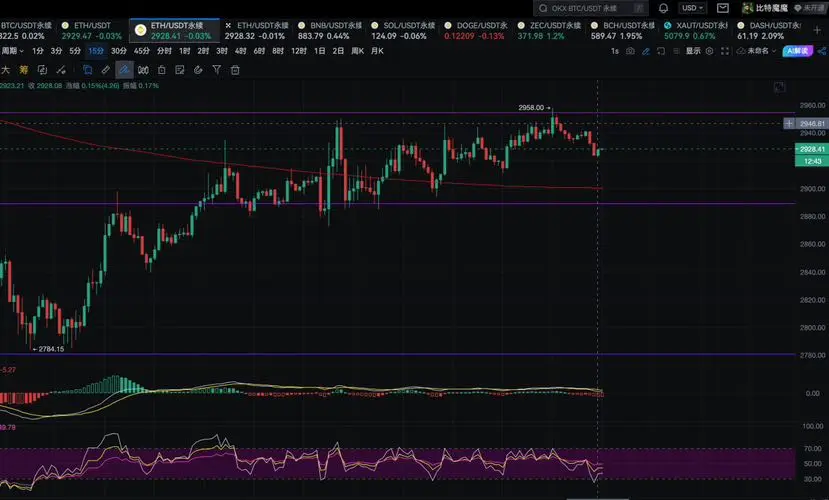Click the plus button at price 2946.81
This screenshot has width=829, height=500.
789,124
